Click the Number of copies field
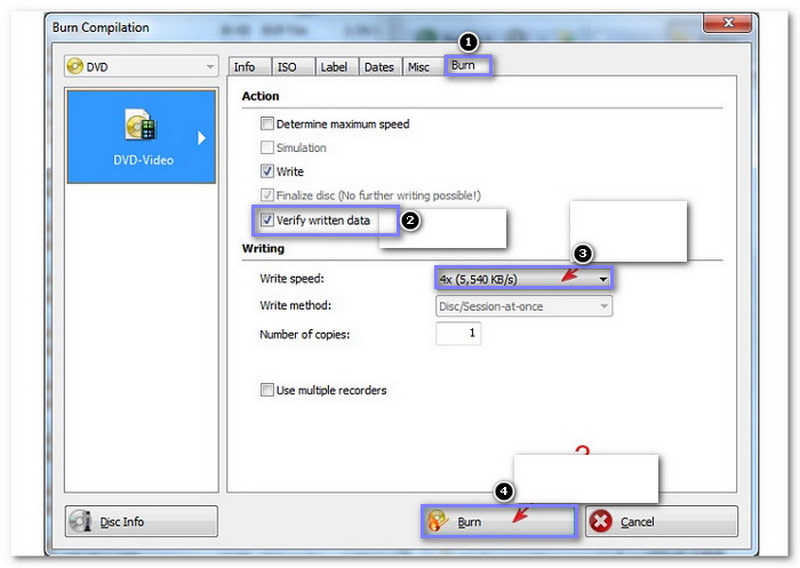This screenshot has height=568, width=800. pyautogui.click(x=459, y=333)
